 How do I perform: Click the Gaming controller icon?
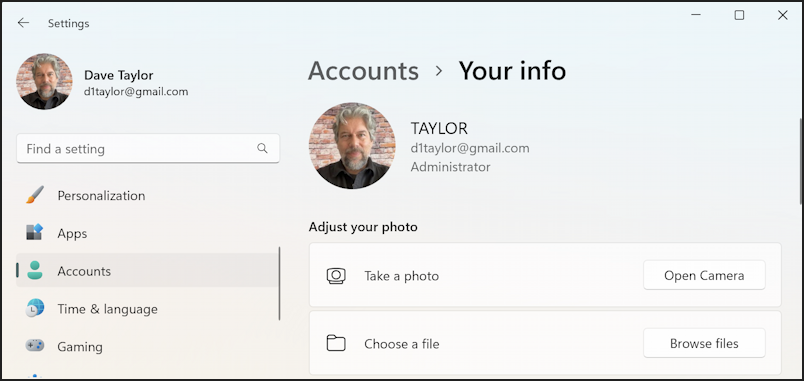[x=35, y=346]
